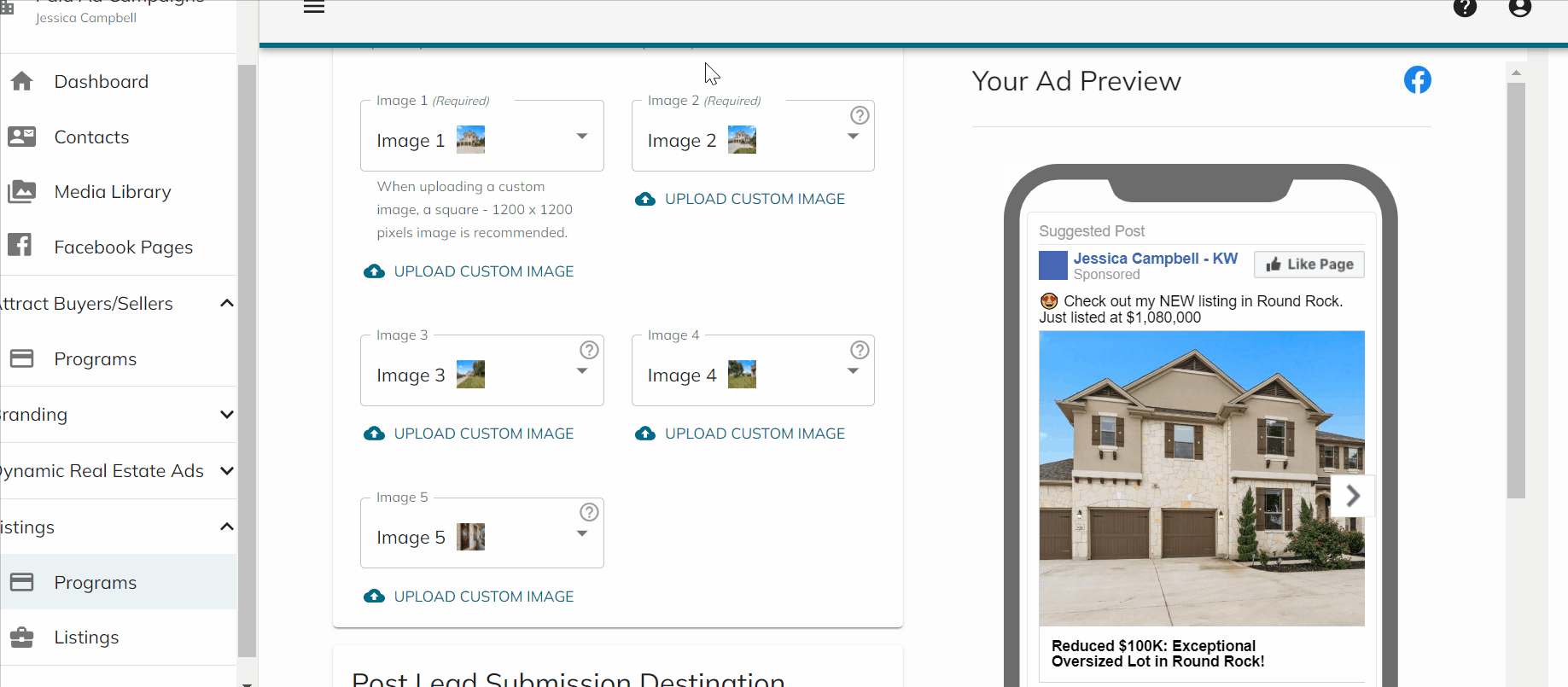The image size is (1568, 687).
Task: Open the Image 5 dropdown
Action: coord(482,533)
